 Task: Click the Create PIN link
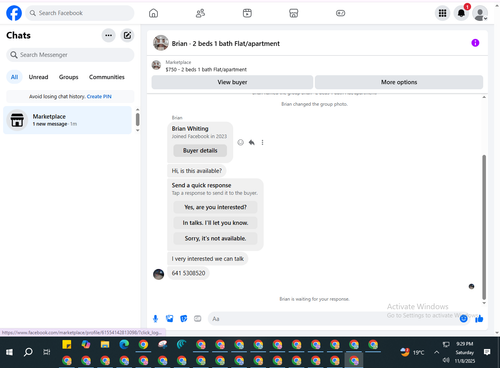coord(99,97)
